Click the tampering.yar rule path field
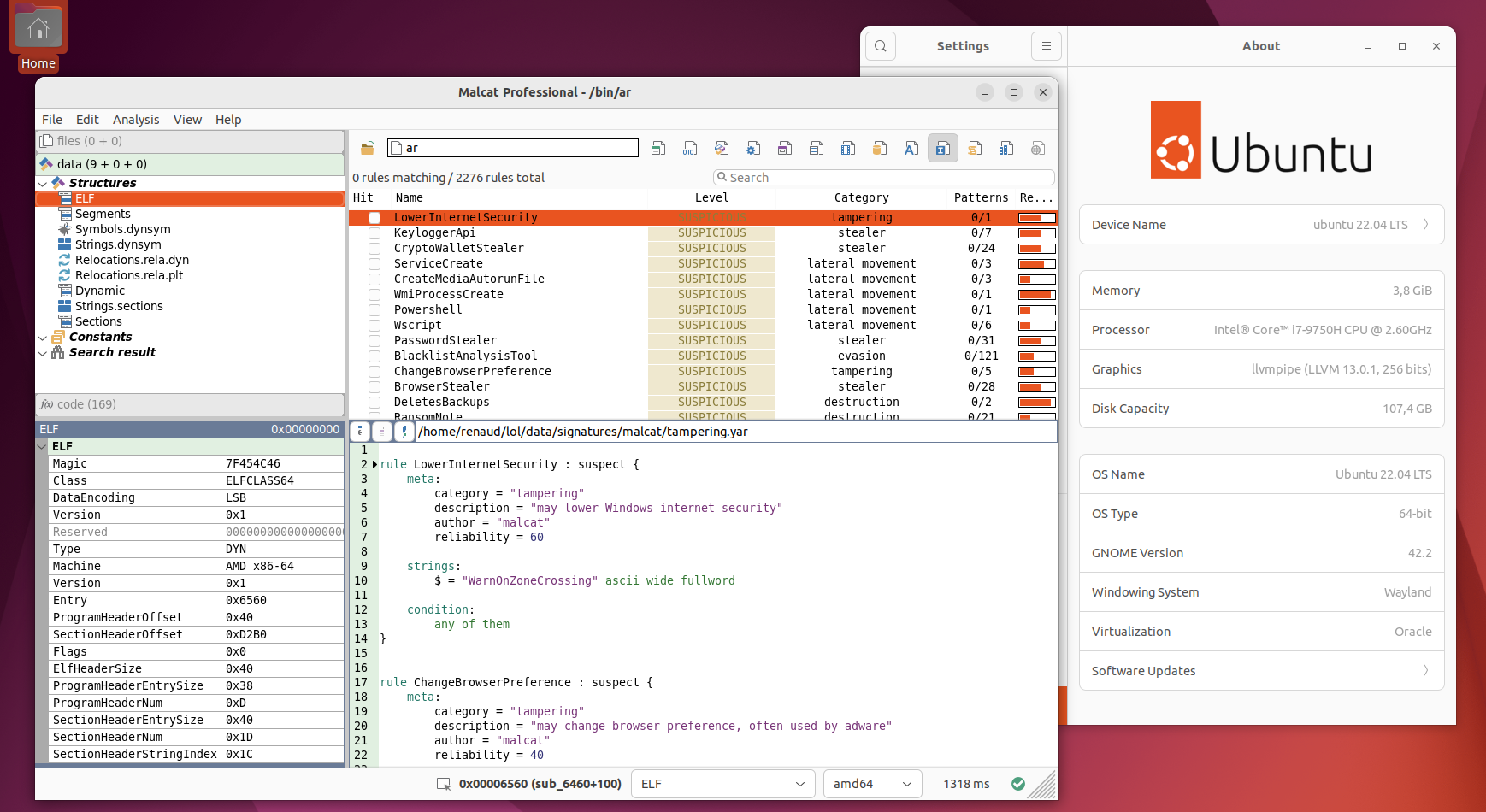Screen dimensions: 1486x812 click(x=736, y=432)
